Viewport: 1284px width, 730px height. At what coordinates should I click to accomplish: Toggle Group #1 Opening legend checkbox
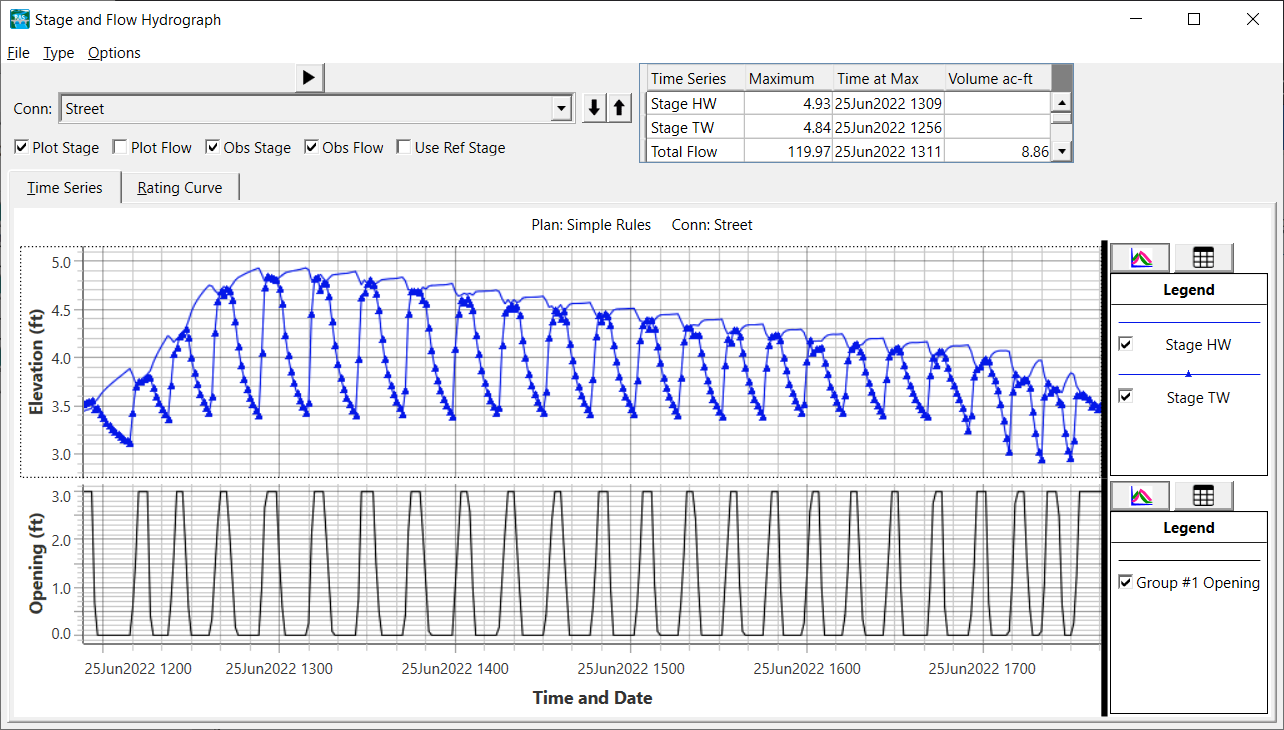click(x=1126, y=582)
